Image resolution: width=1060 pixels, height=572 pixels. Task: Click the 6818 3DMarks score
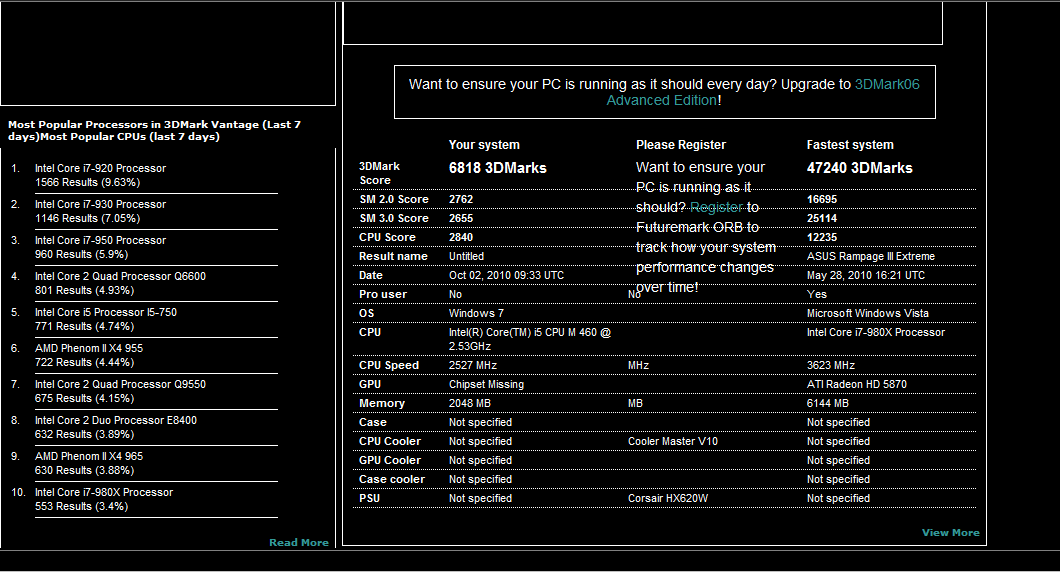pyautogui.click(x=498, y=168)
